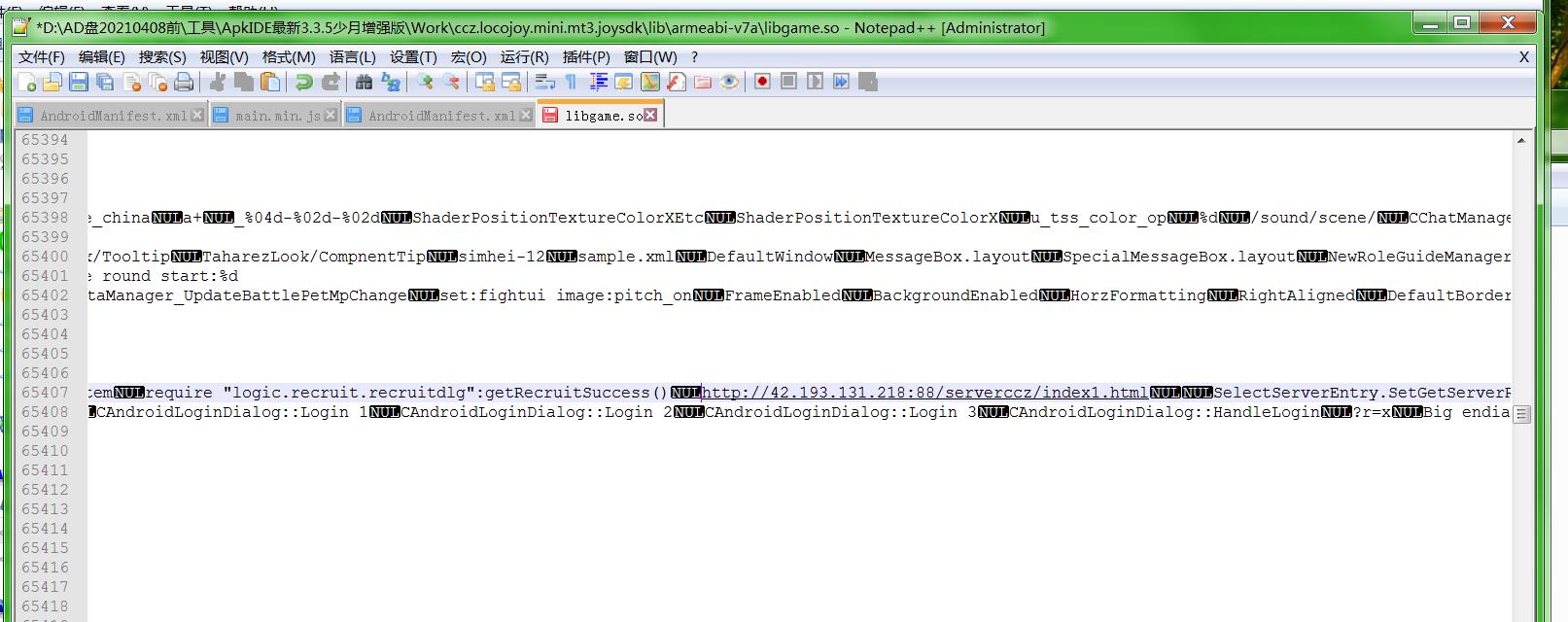Start macro recording with the red dot icon
1568x622 pixels.
762,82
